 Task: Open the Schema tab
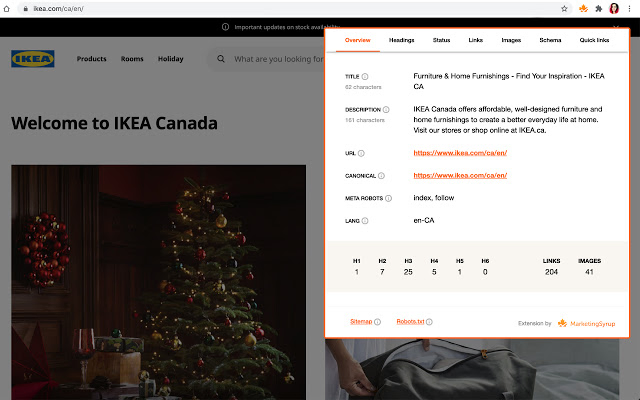click(550, 40)
